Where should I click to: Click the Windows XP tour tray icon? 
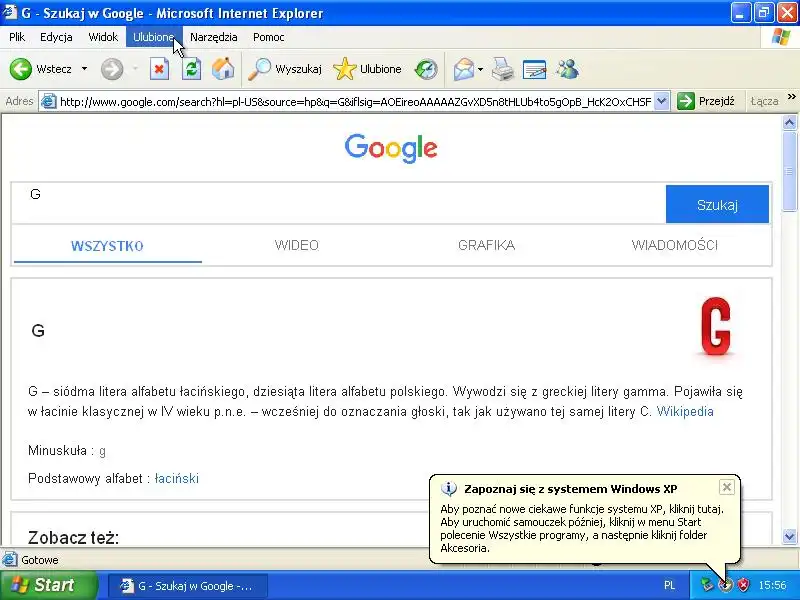tap(726, 585)
